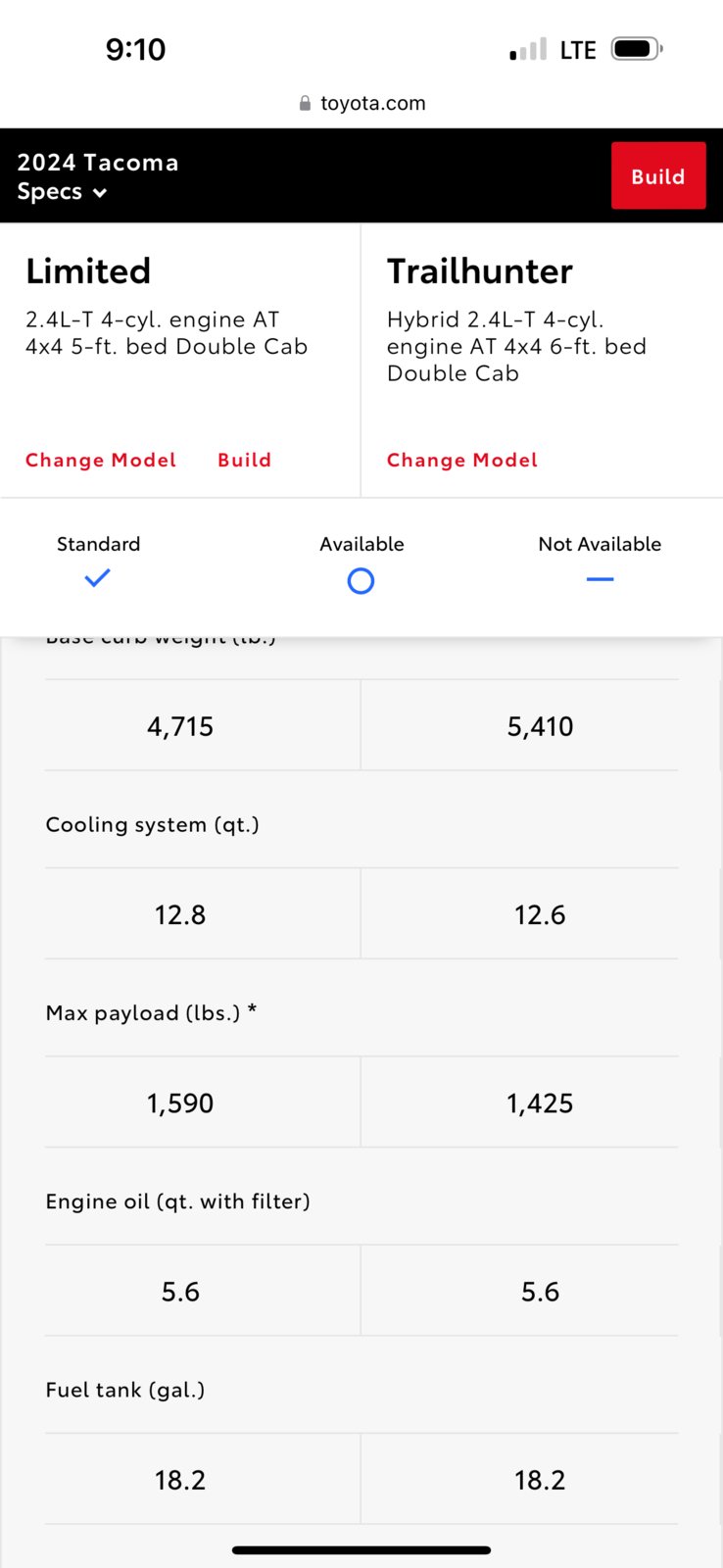The height and width of the screenshot is (1568, 723).
Task: Tap the lock icon beside toyota.com
Action: [305, 103]
